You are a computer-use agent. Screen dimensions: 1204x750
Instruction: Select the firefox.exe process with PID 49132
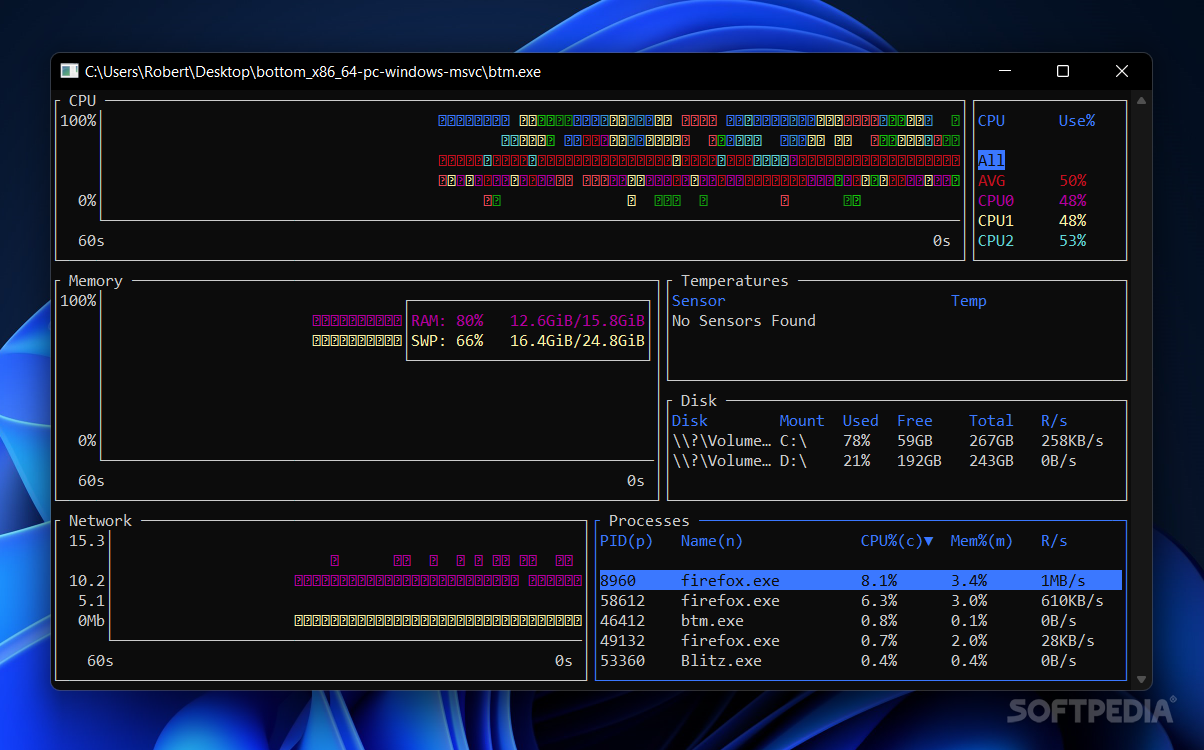pos(860,641)
